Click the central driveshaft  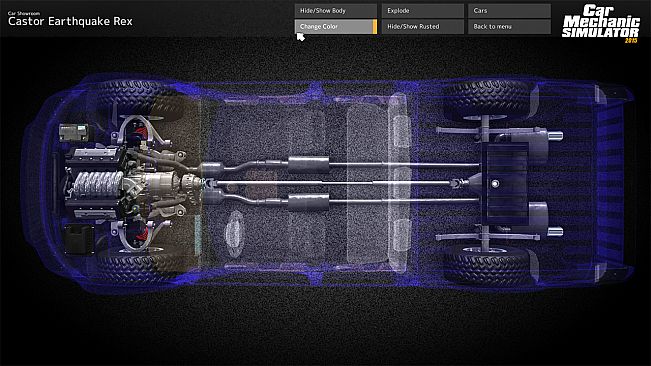point(333,183)
